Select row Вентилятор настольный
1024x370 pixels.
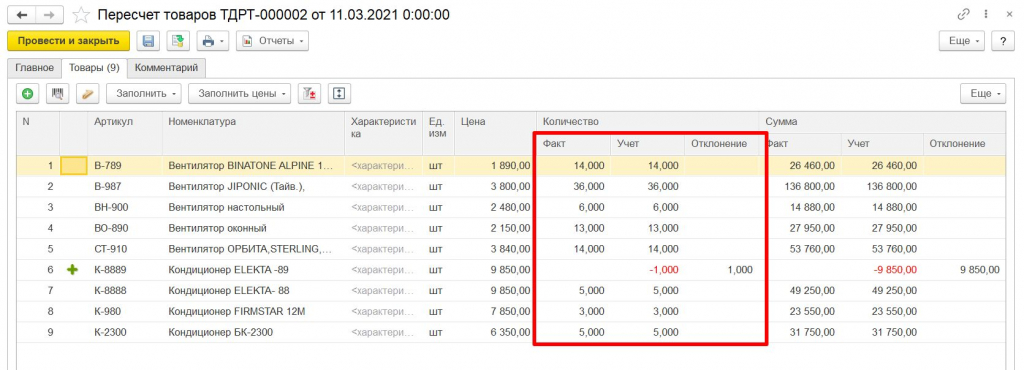tap(511, 208)
